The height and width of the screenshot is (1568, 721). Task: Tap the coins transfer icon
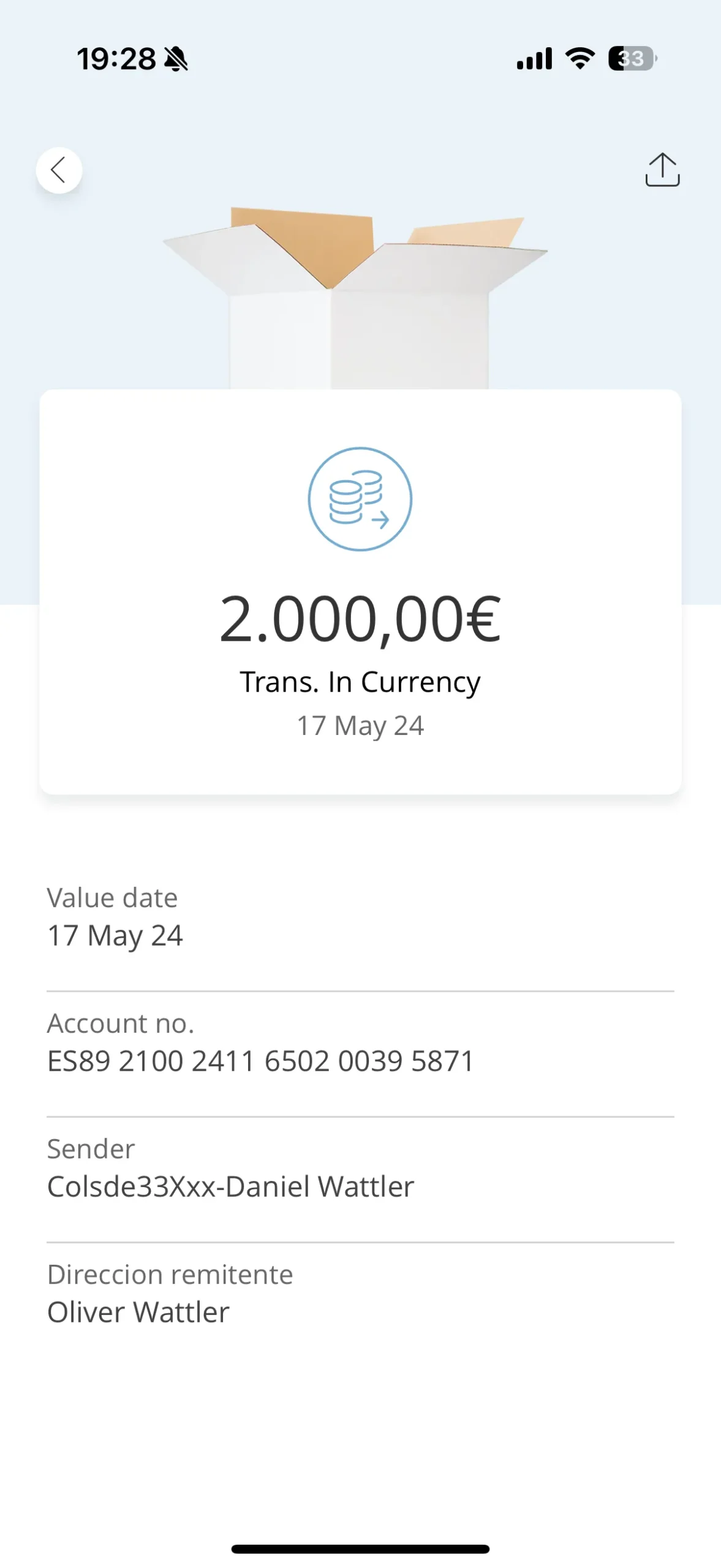coord(360,499)
